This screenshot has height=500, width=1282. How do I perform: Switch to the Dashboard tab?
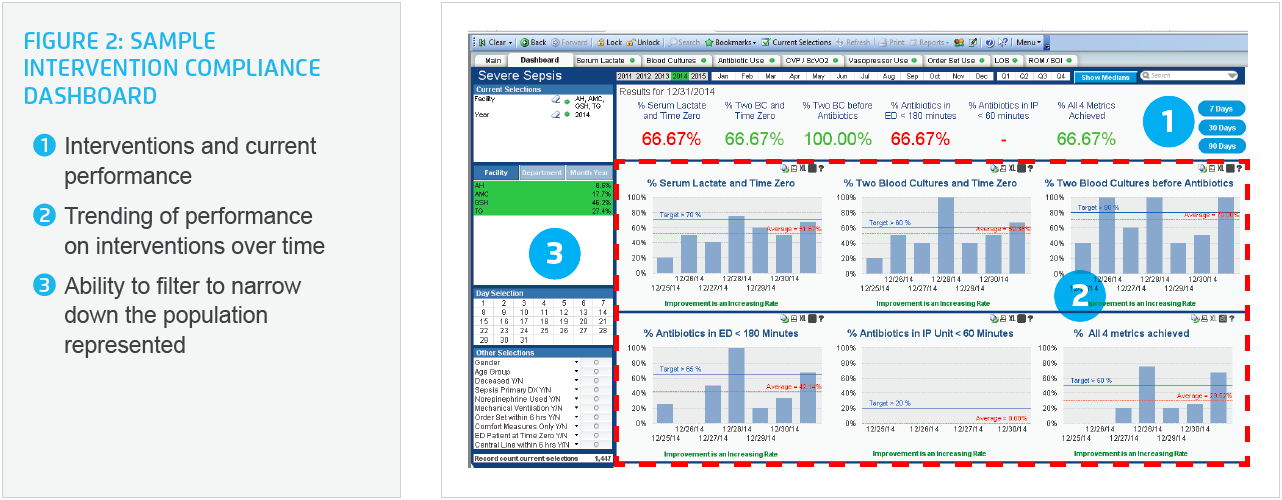point(539,61)
